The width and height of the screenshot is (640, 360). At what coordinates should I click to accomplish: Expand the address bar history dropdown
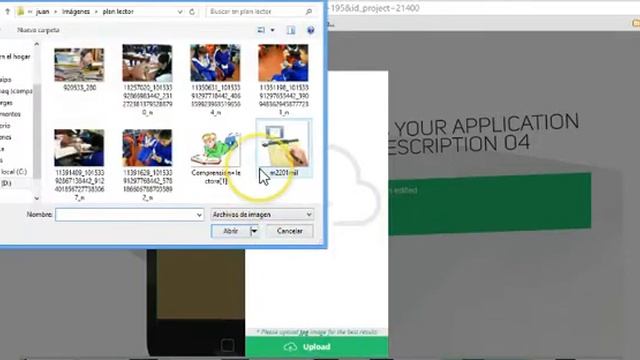coord(180,12)
